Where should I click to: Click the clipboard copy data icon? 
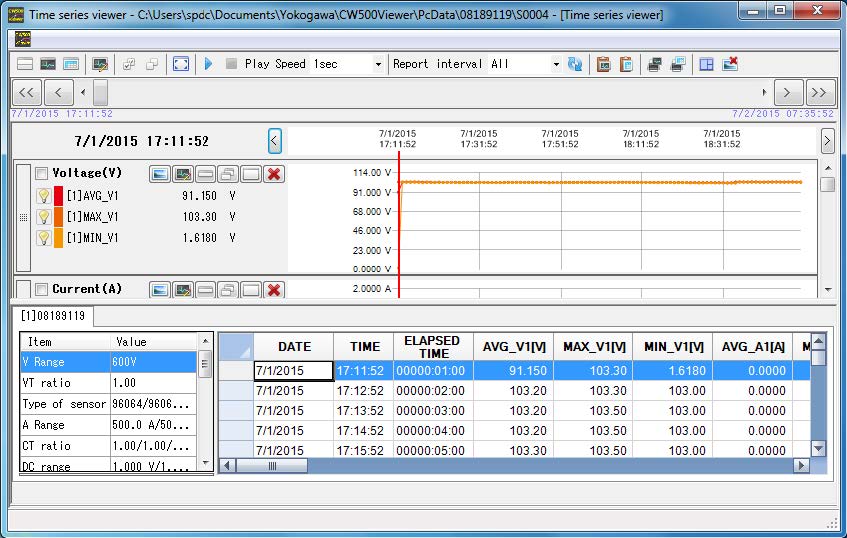(x=626, y=64)
